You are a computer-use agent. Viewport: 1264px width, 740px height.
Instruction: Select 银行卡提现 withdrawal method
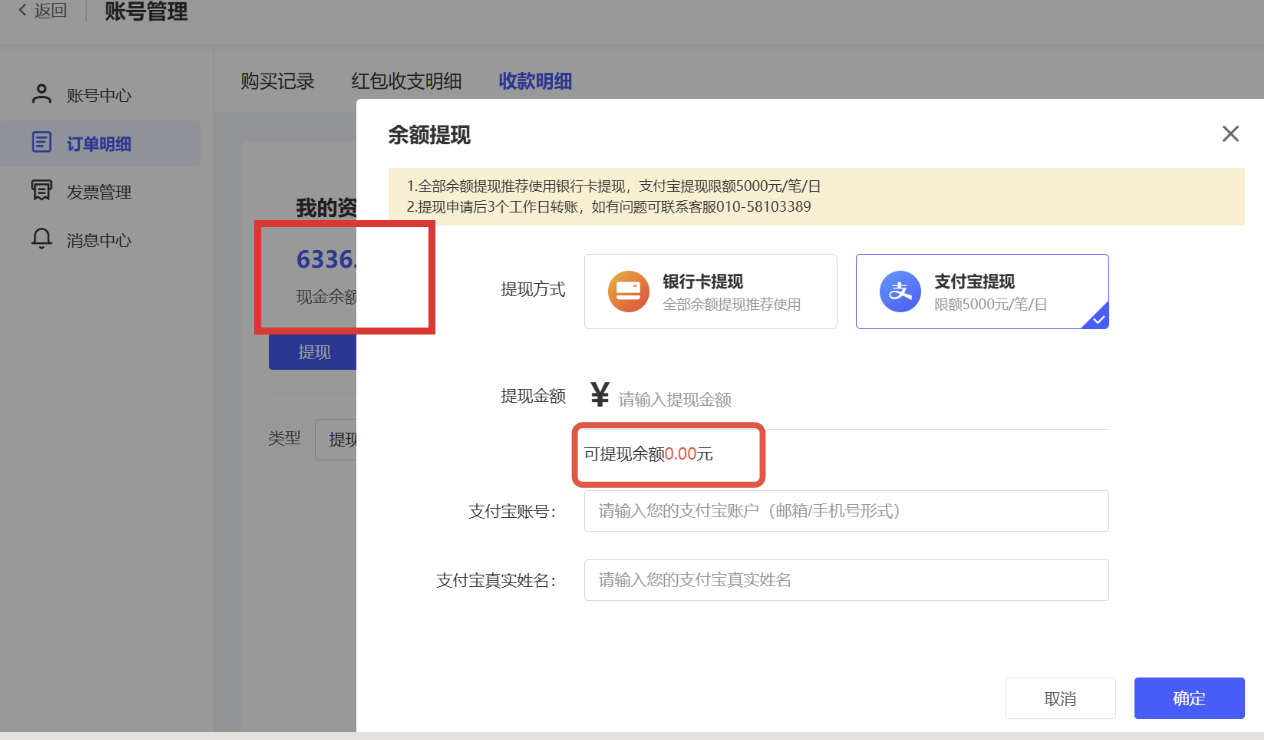point(710,291)
